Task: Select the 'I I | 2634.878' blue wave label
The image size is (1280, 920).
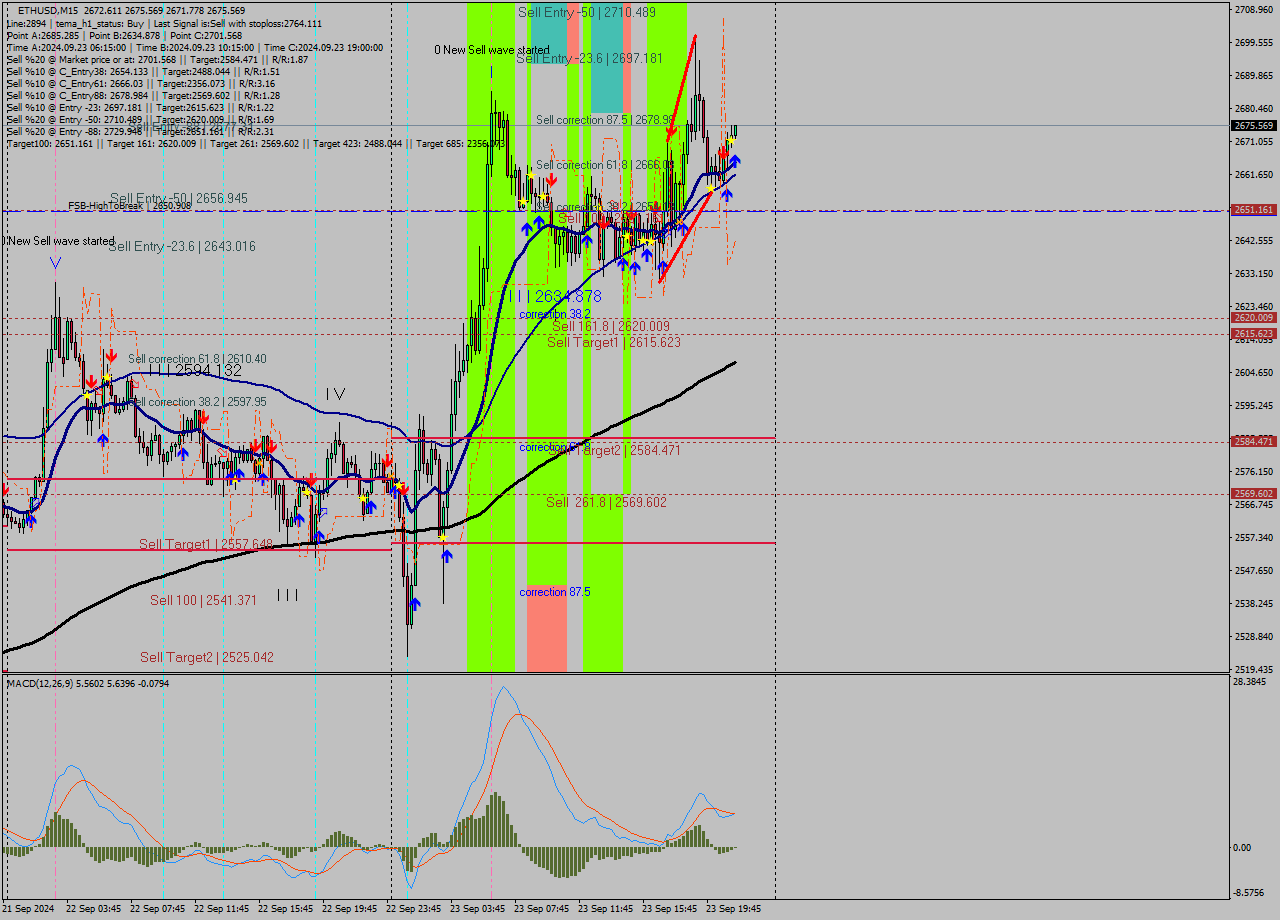Action: pos(554,296)
